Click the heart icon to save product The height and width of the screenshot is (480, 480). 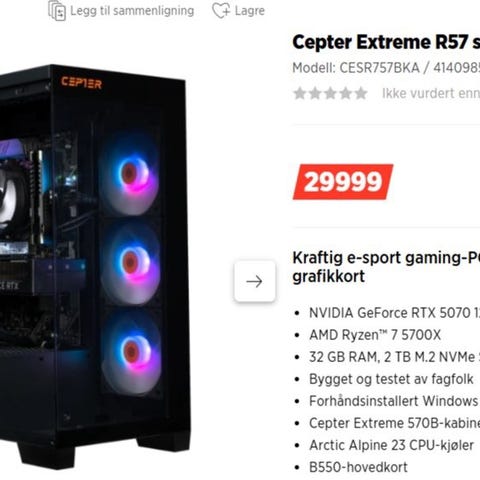click(221, 11)
